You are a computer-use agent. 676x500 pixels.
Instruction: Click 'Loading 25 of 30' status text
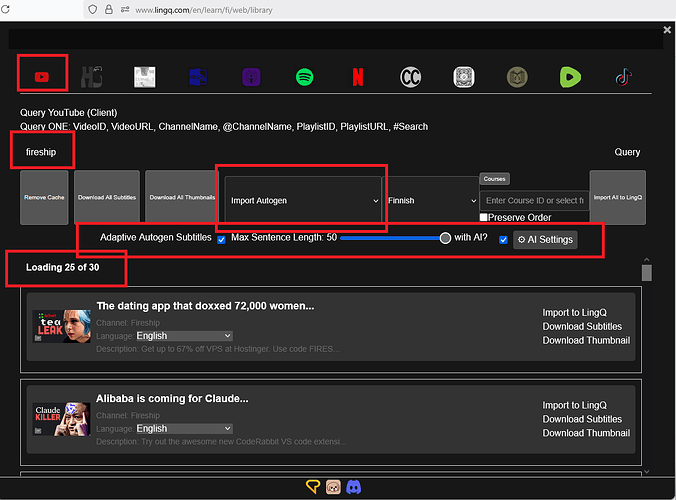click(x=63, y=267)
